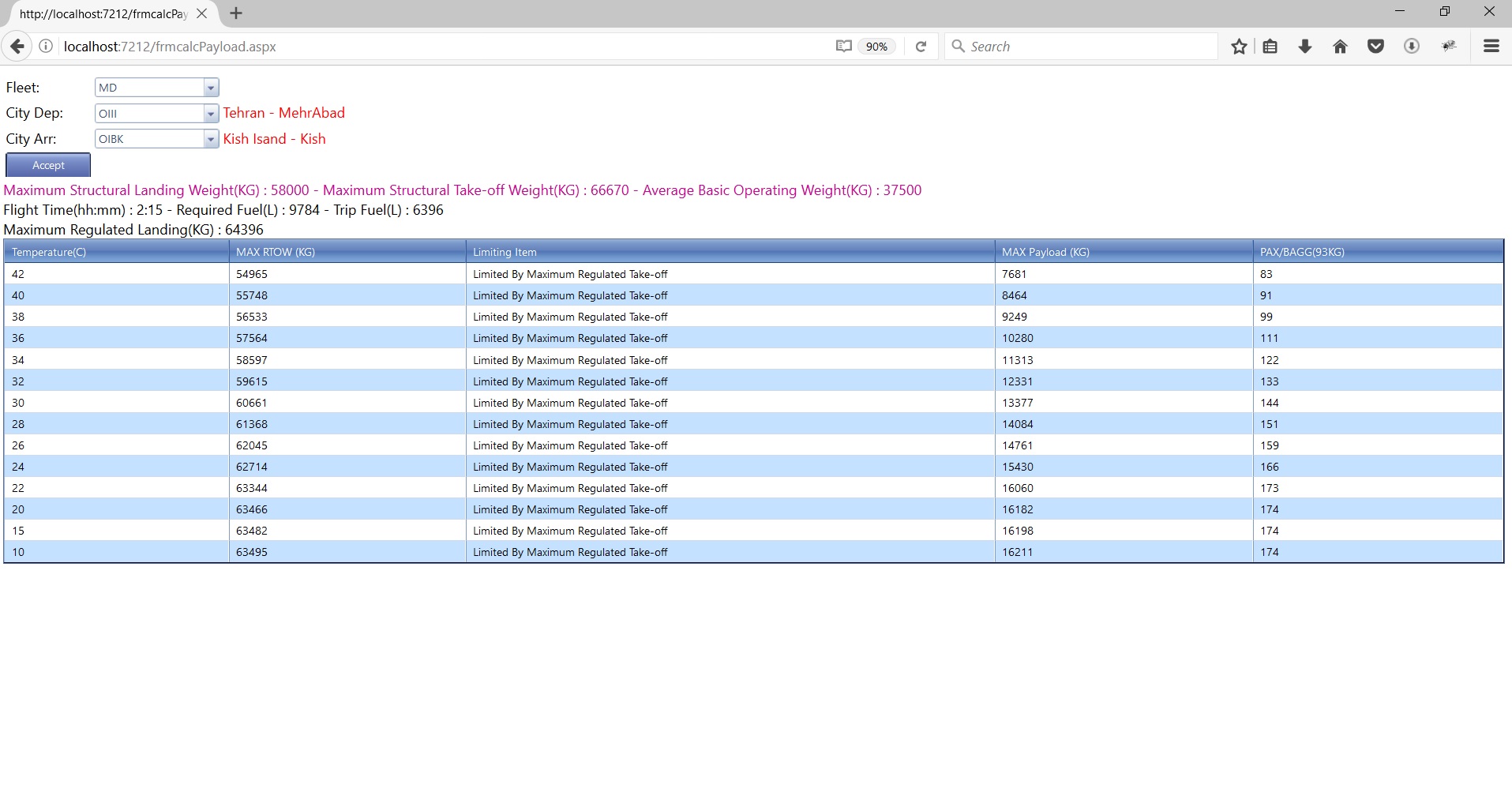
Task: Go to the home page icon
Action: click(x=1340, y=47)
